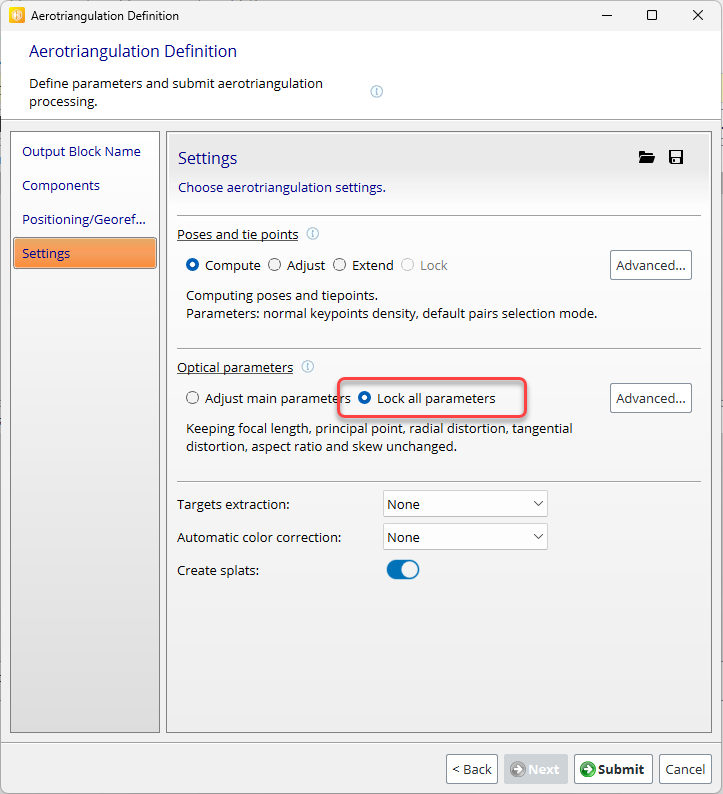723x794 pixels.
Task: Turn off the Create splats switch
Action: tap(402, 570)
